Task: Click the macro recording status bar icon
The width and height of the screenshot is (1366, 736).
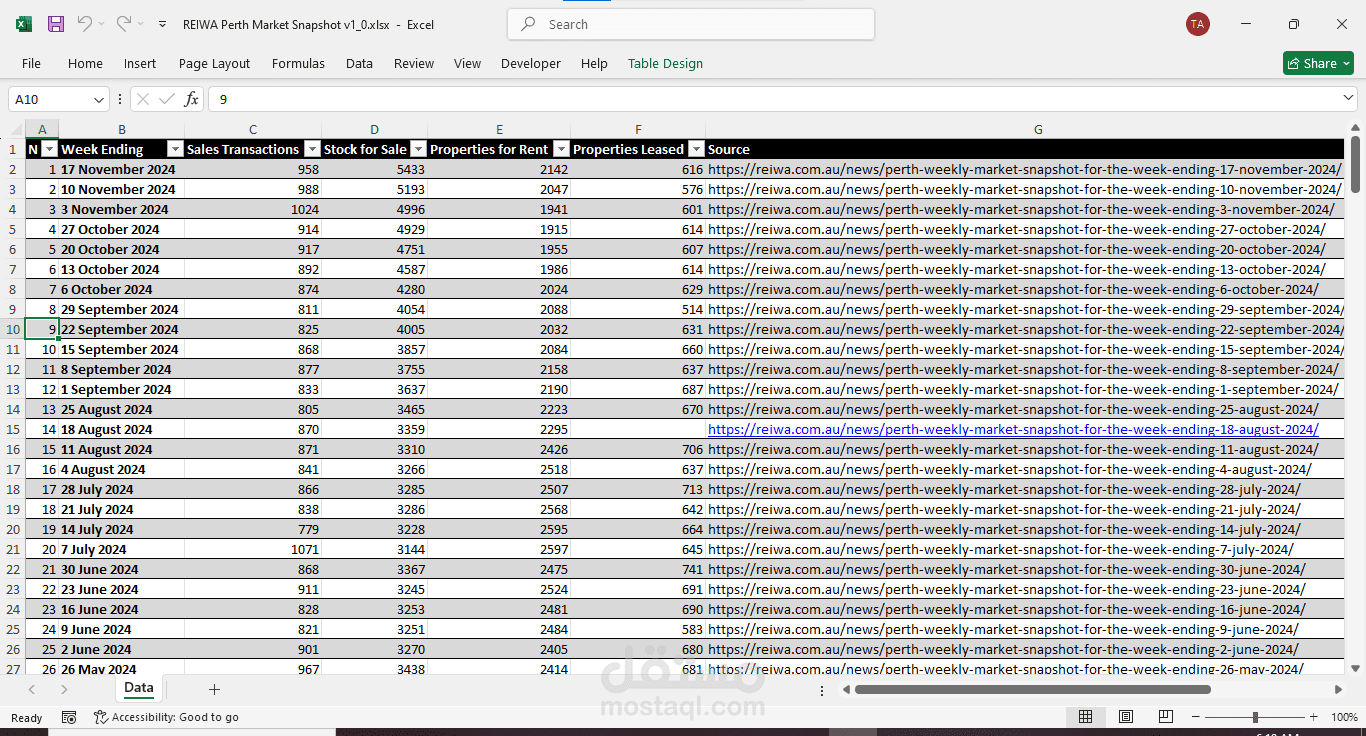Action: click(x=69, y=717)
